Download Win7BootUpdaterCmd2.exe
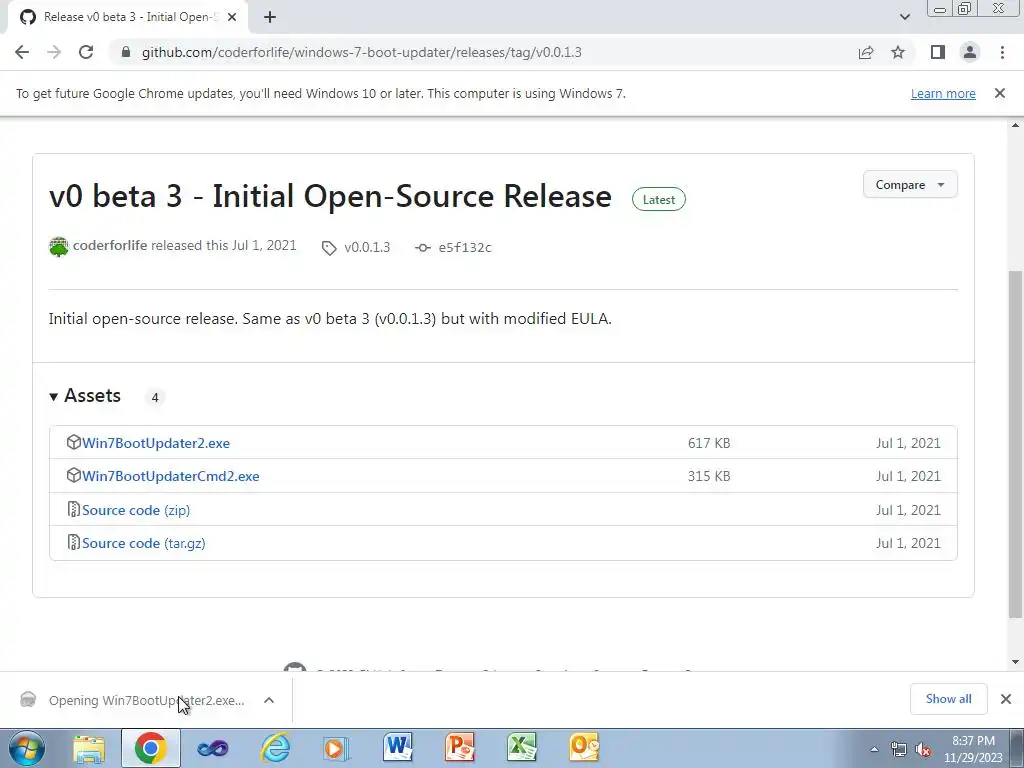The height and width of the screenshot is (768, 1024). coord(170,476)
